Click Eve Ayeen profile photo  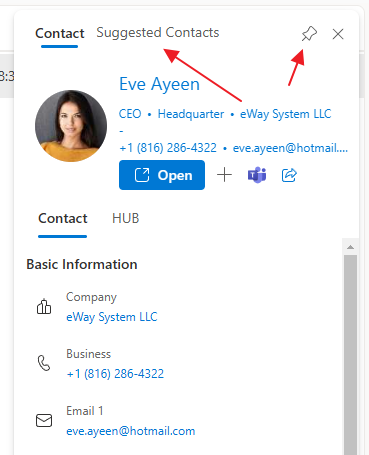point(71,126)
